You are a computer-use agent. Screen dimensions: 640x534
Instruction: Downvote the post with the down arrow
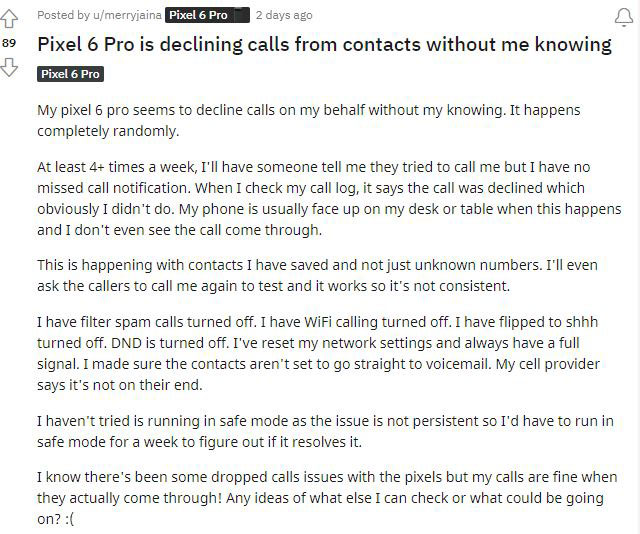[x=9, y=67]
